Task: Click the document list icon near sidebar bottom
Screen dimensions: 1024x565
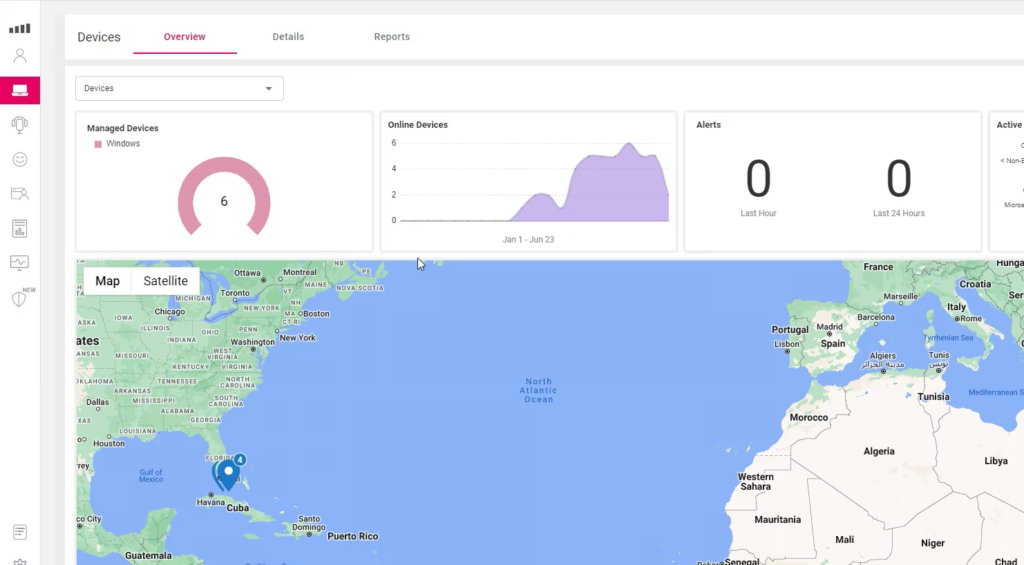Action: 20,531
